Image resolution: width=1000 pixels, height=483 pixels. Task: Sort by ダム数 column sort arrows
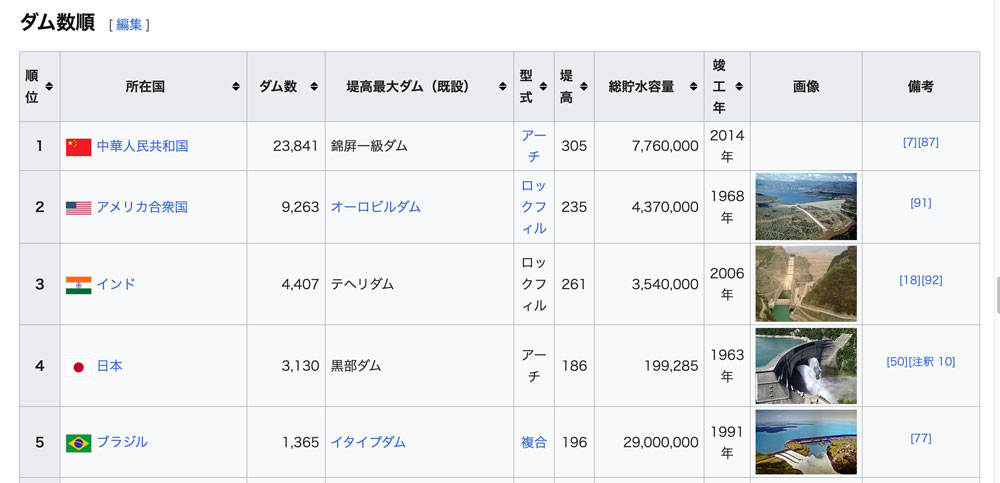314,87
